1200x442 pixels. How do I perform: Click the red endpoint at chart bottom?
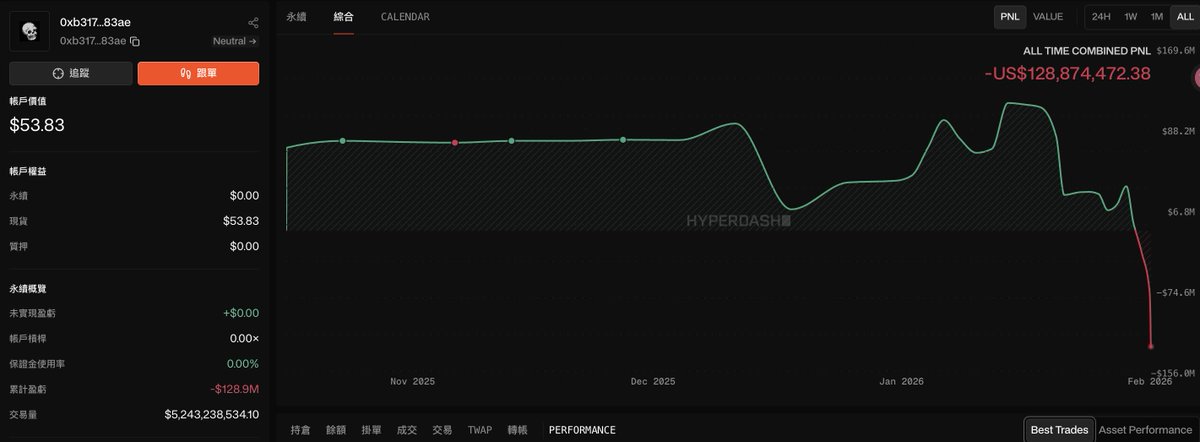pyautogui.click(x=1152, y=346)
